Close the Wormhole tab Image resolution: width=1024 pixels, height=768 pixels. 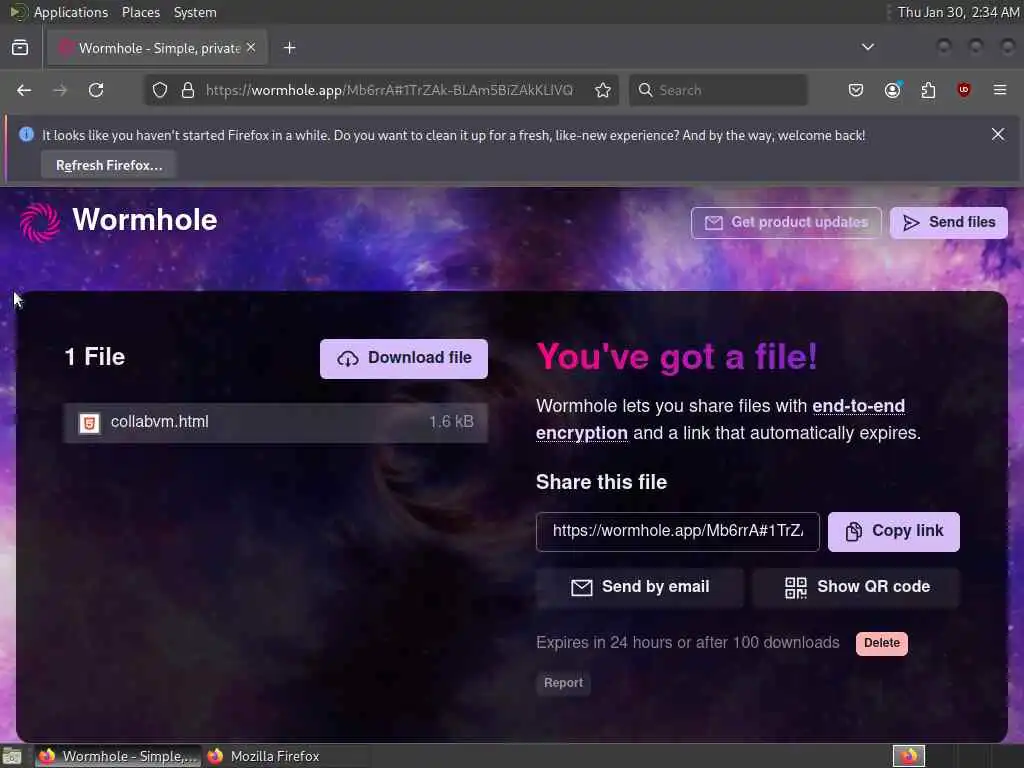[251, 48]
